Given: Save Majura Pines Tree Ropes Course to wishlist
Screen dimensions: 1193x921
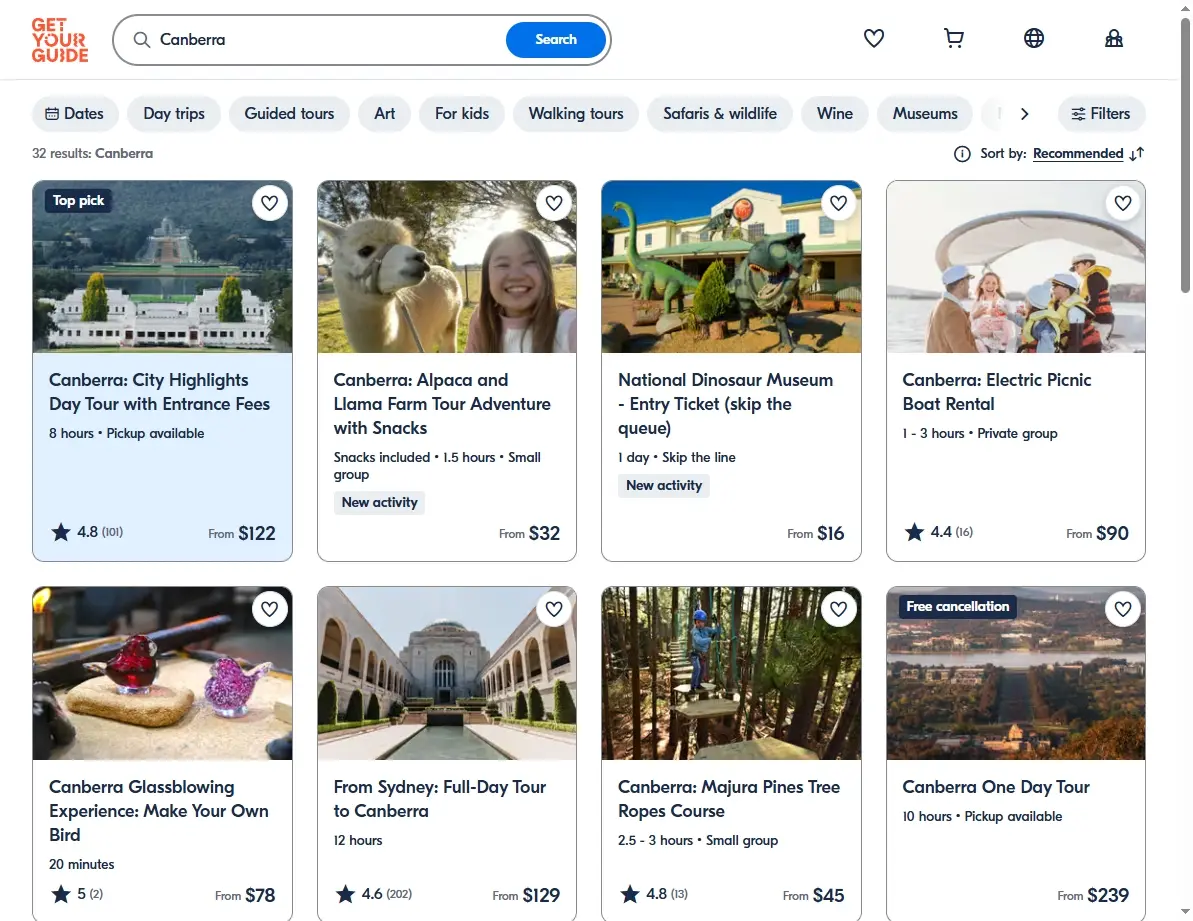Looking at the screenshot, I should point(838,609).
